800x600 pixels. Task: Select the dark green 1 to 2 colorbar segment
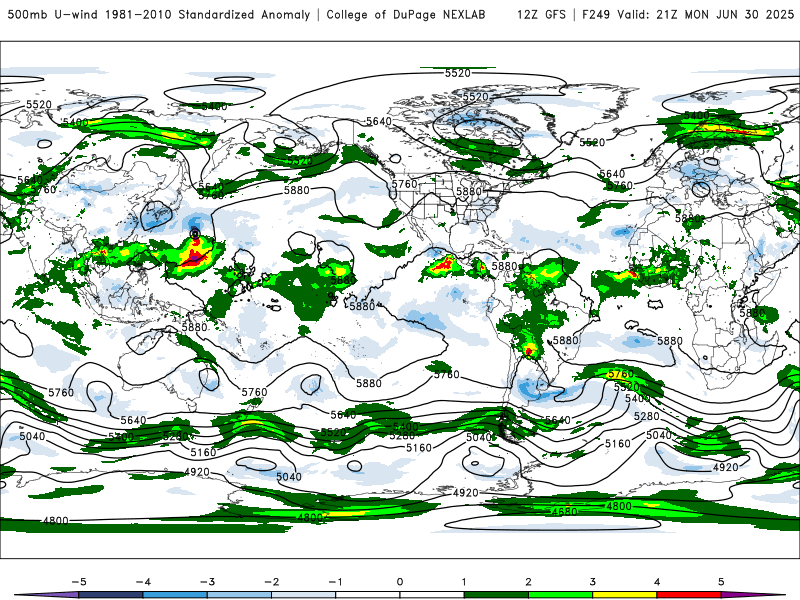click(496, 595)
